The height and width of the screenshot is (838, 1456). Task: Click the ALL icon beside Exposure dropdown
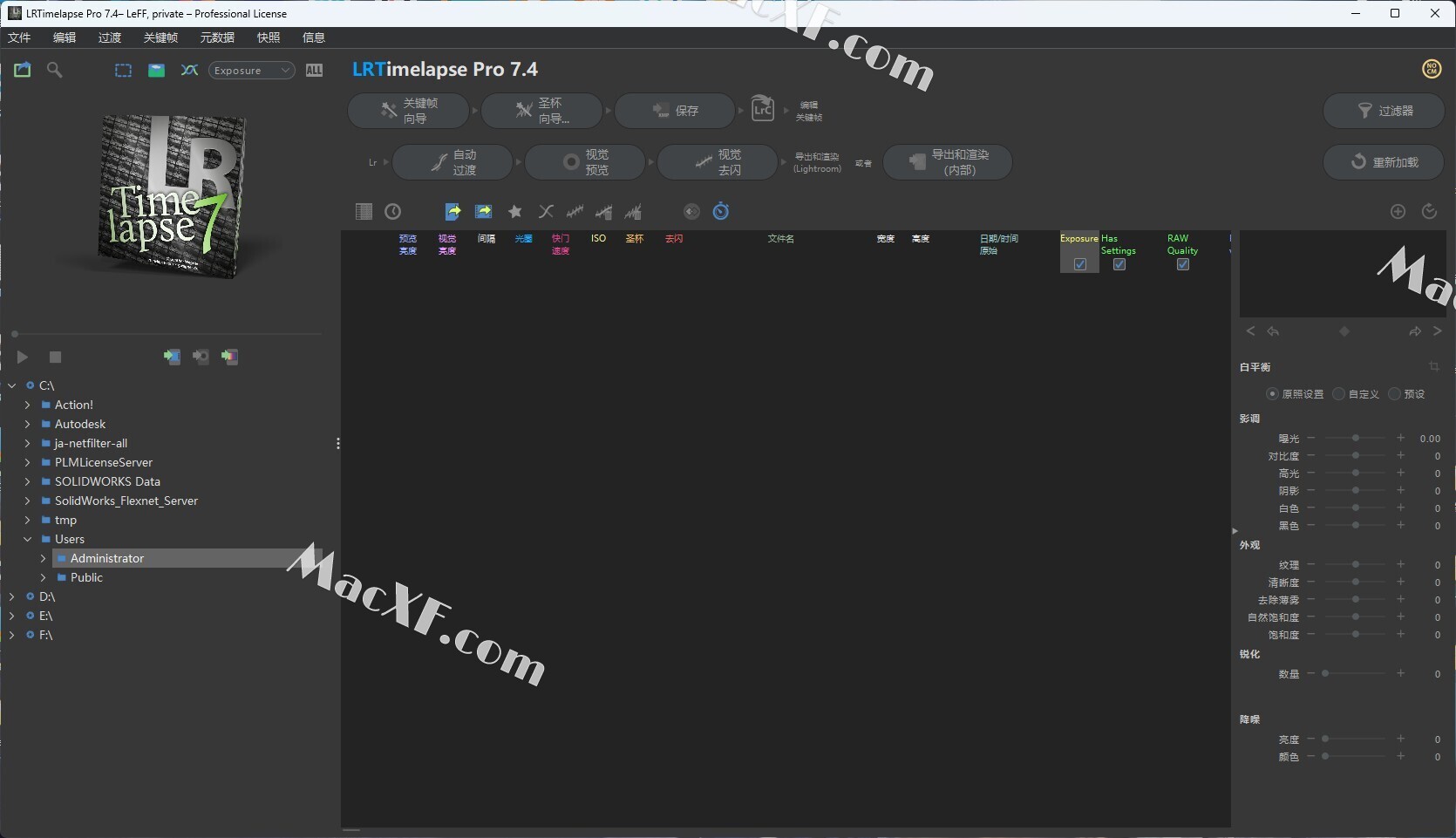pos(314,71)
